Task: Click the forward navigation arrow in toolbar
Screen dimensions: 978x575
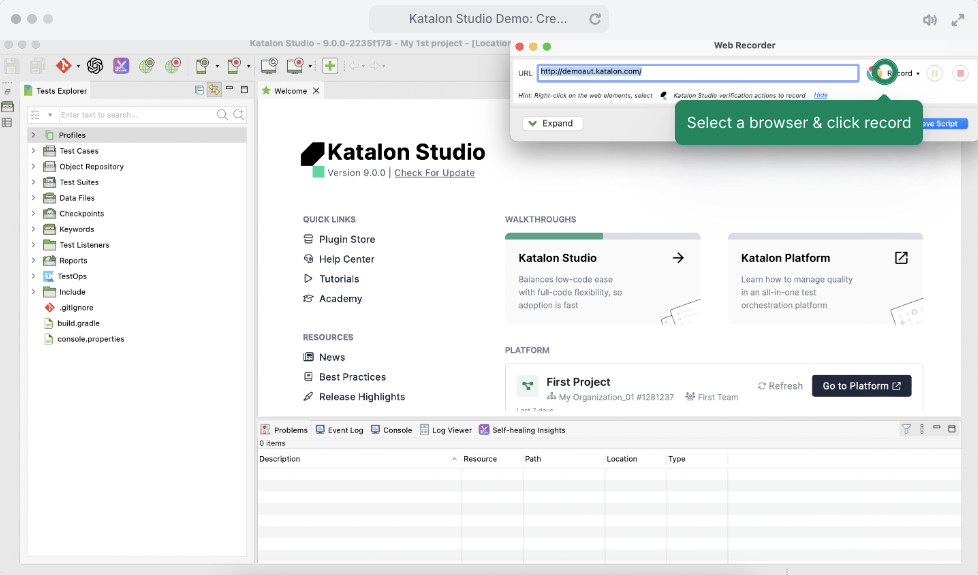Action: click(x=375, y=65)
